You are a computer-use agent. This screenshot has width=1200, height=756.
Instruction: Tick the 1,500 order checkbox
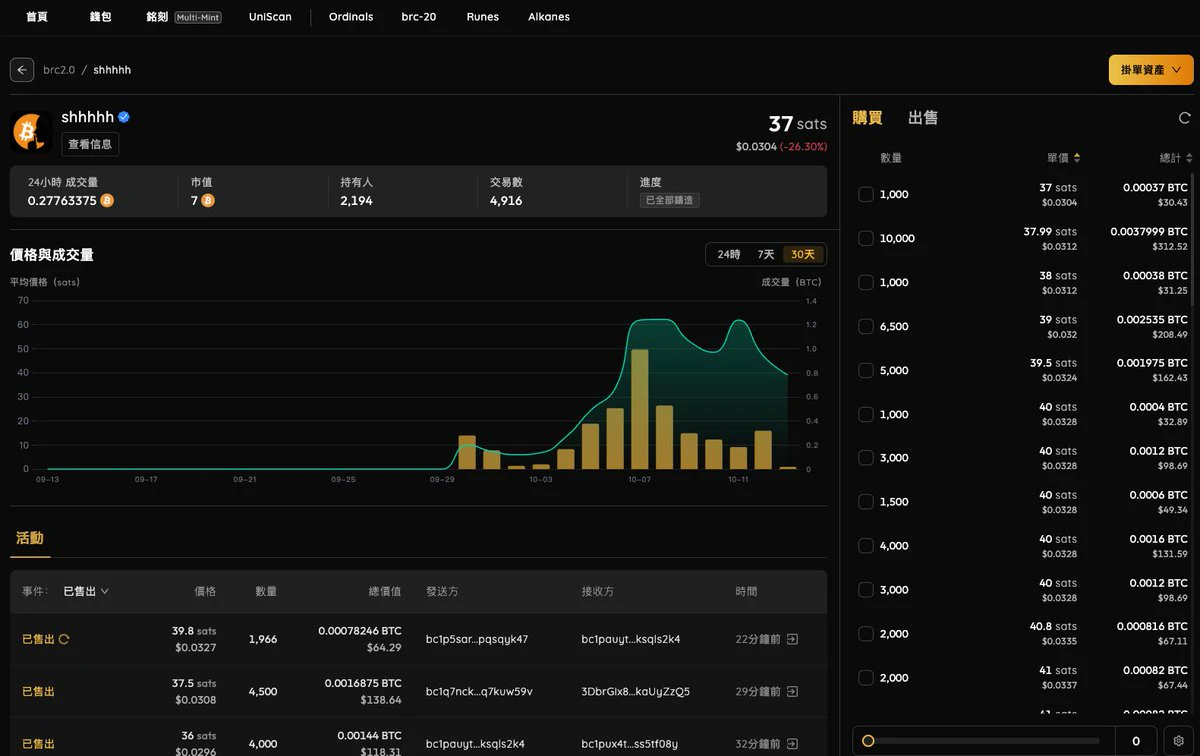click(x=866, y=502)
